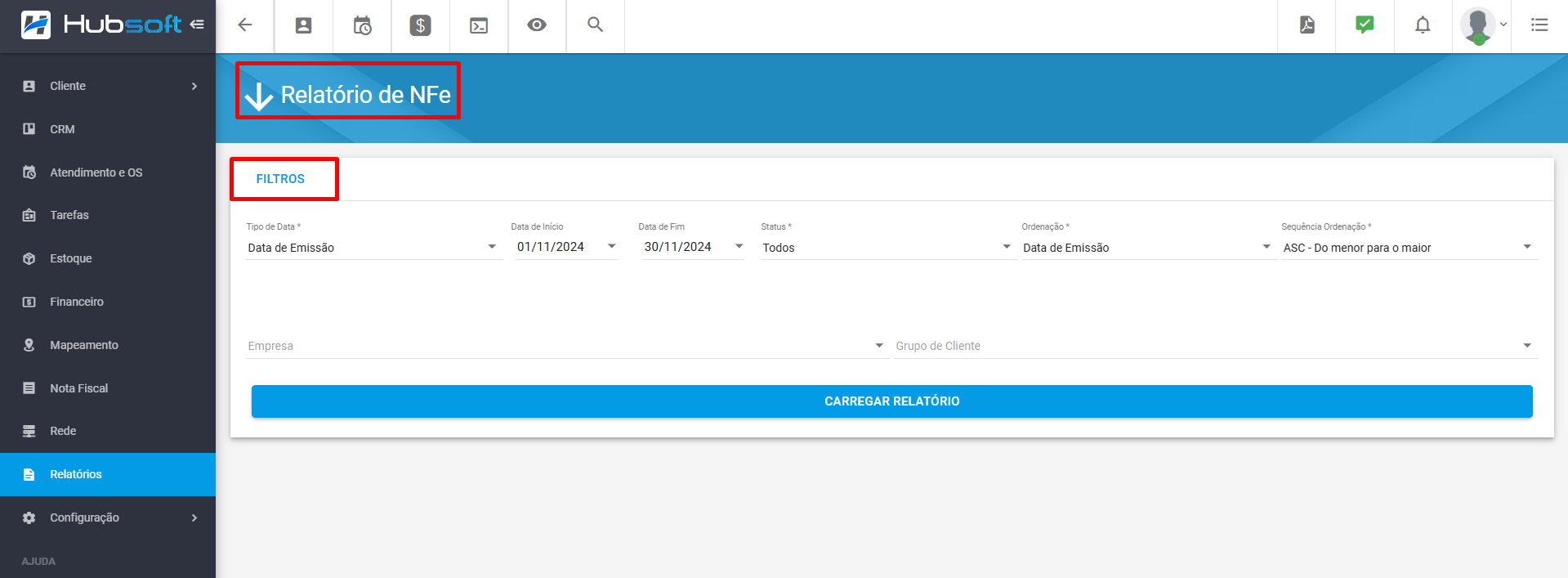The height and width of the screenshot is (578, 1568).
Task: Click the Cliente sidebar icon
Action: pyautogui.click(x=29, y=86)
